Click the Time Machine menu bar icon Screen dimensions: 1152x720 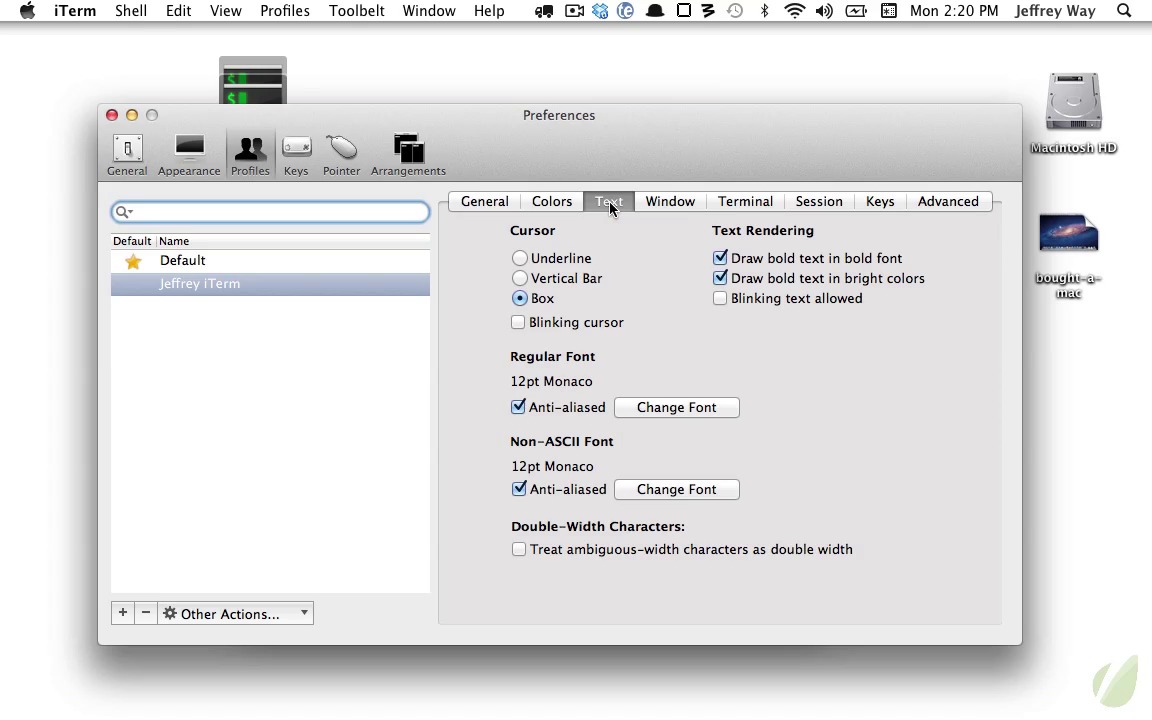[x=735, y=11]
